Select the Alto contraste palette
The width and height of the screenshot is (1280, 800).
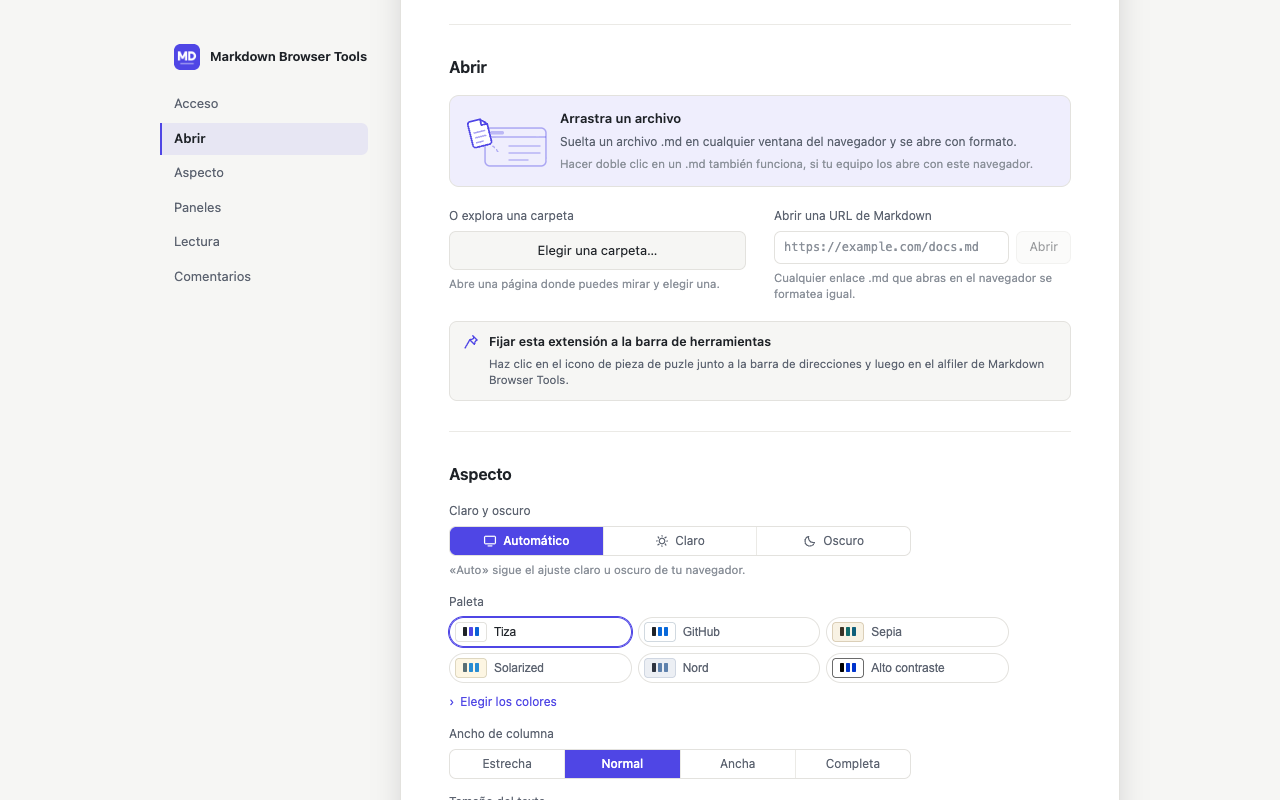coord(917,668)
